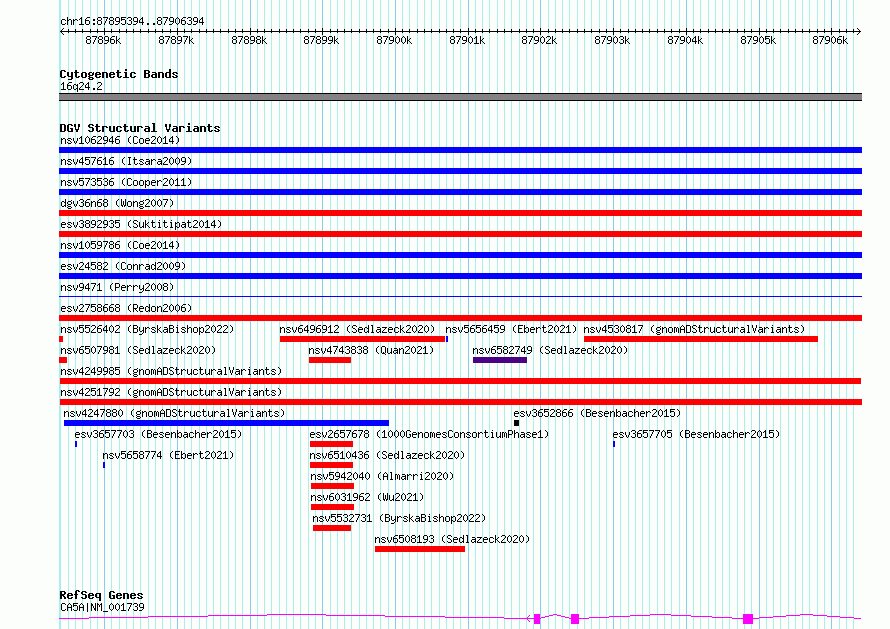
Task: Click the gray 16q24.2 cytogenetic band bar
Action: 460,97
